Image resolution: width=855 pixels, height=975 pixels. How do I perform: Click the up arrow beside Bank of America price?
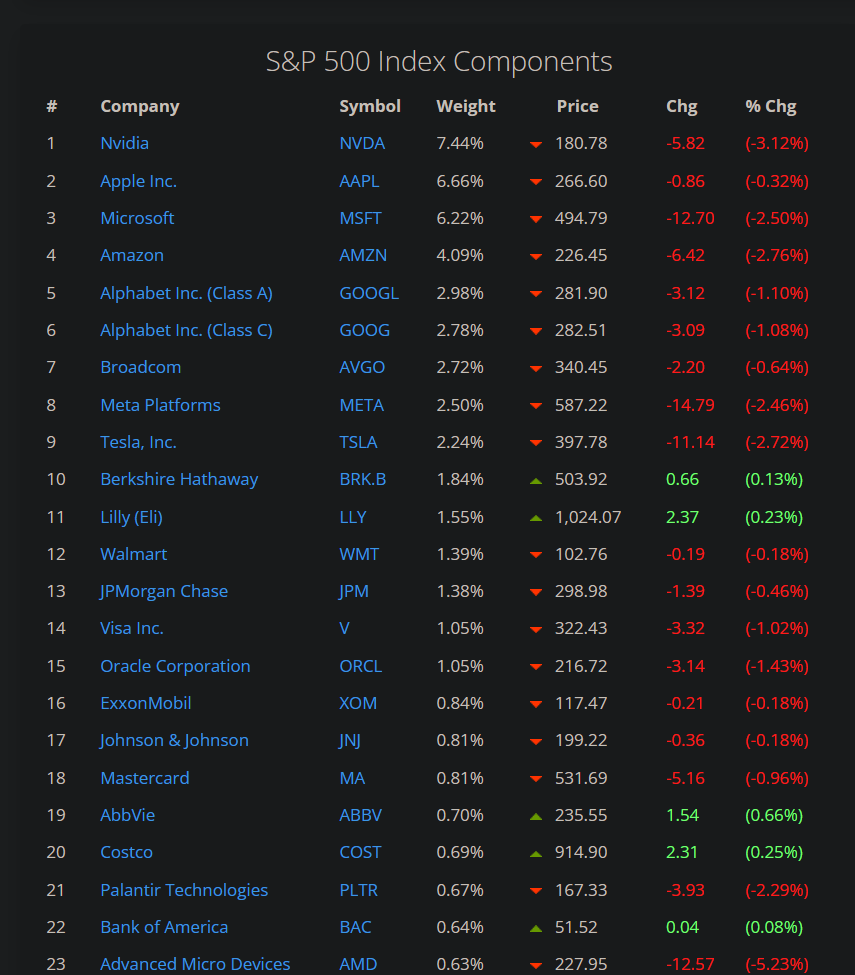pos(536,928)
